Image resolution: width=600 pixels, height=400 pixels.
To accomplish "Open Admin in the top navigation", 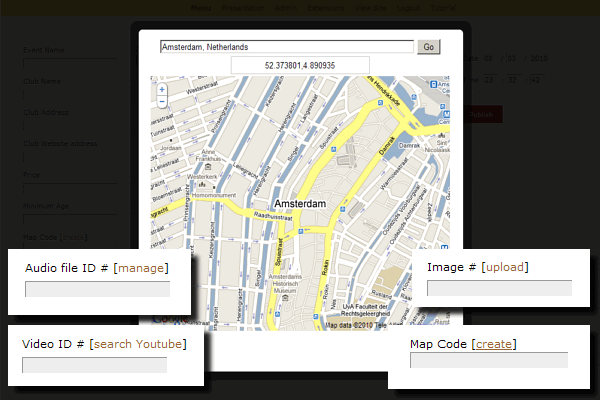I will (286, 8).
